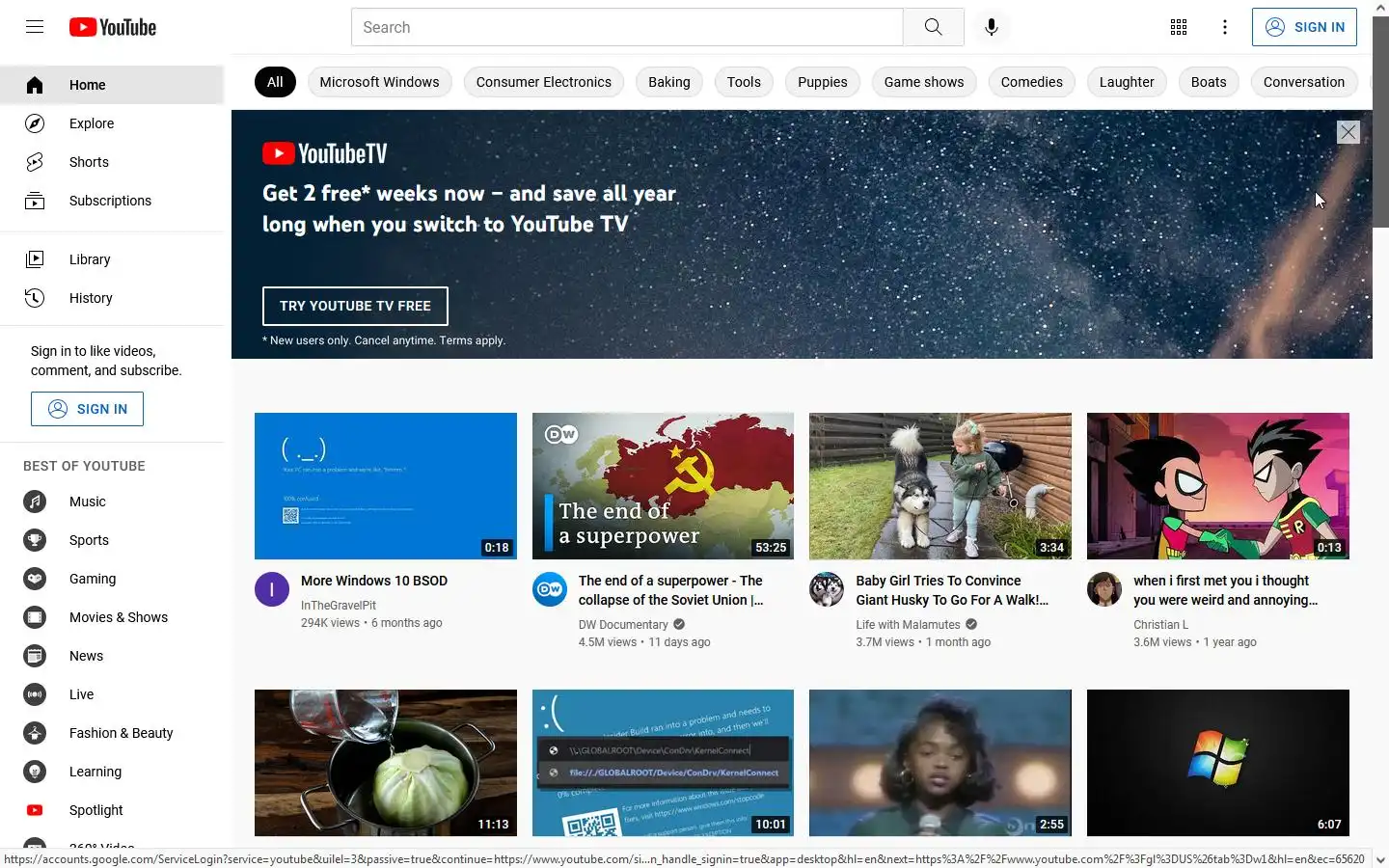Open History from the sidebar
Viewport: 1389px width, 868px height.
[112, 298]
